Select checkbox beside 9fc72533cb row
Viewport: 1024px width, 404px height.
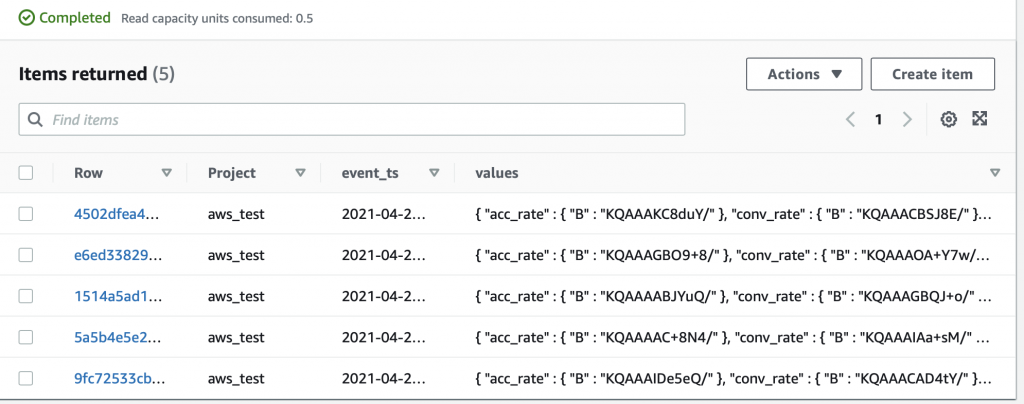point(25,378)
